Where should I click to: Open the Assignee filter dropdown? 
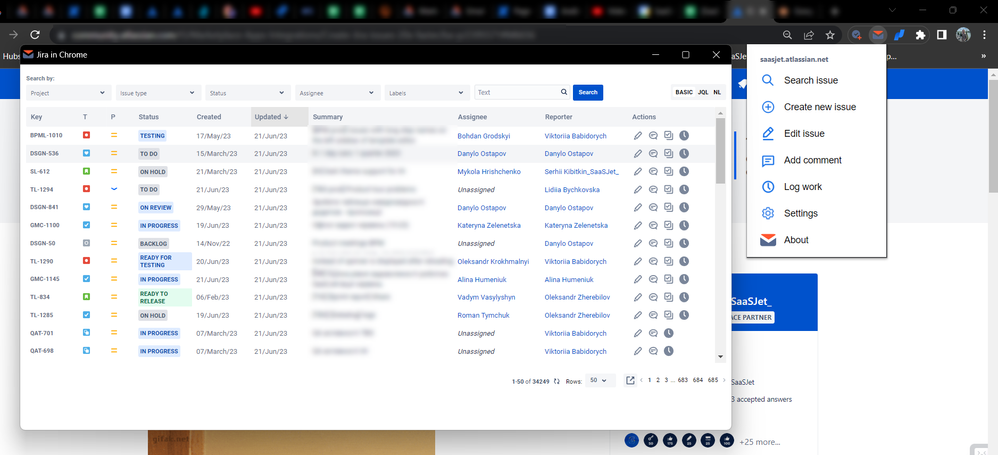pos(338,93)
